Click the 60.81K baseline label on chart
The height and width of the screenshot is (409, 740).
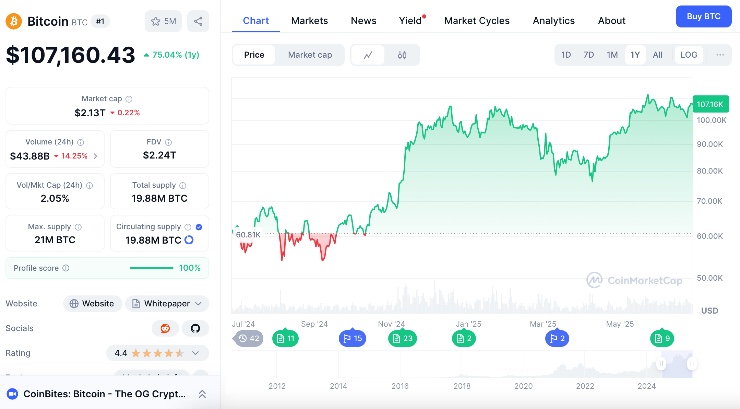coord(248,234)
